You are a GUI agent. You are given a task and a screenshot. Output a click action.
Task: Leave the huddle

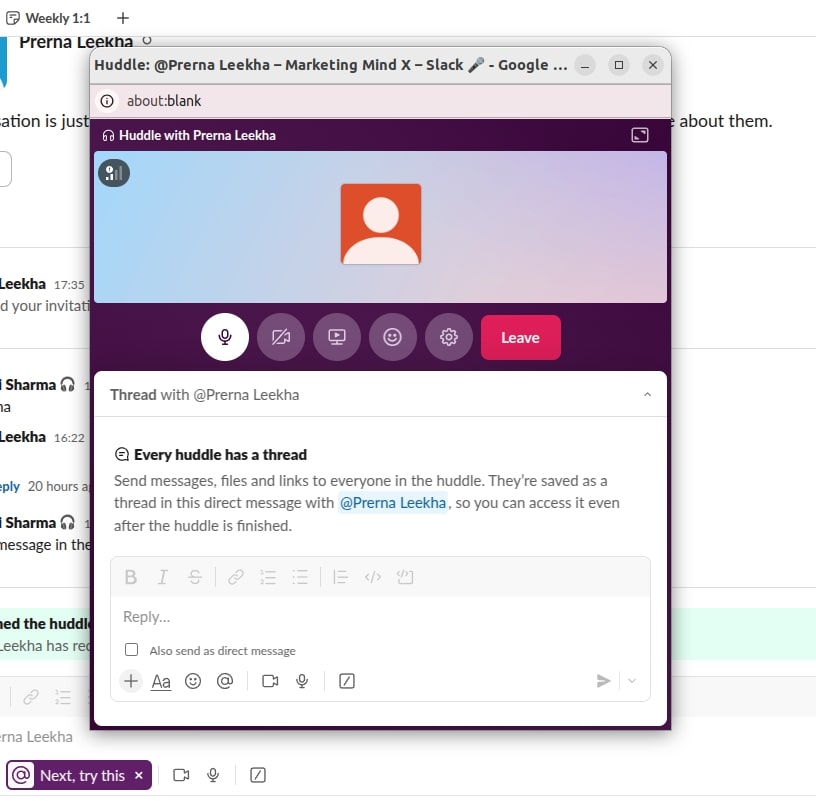click(x=520, y=337)
